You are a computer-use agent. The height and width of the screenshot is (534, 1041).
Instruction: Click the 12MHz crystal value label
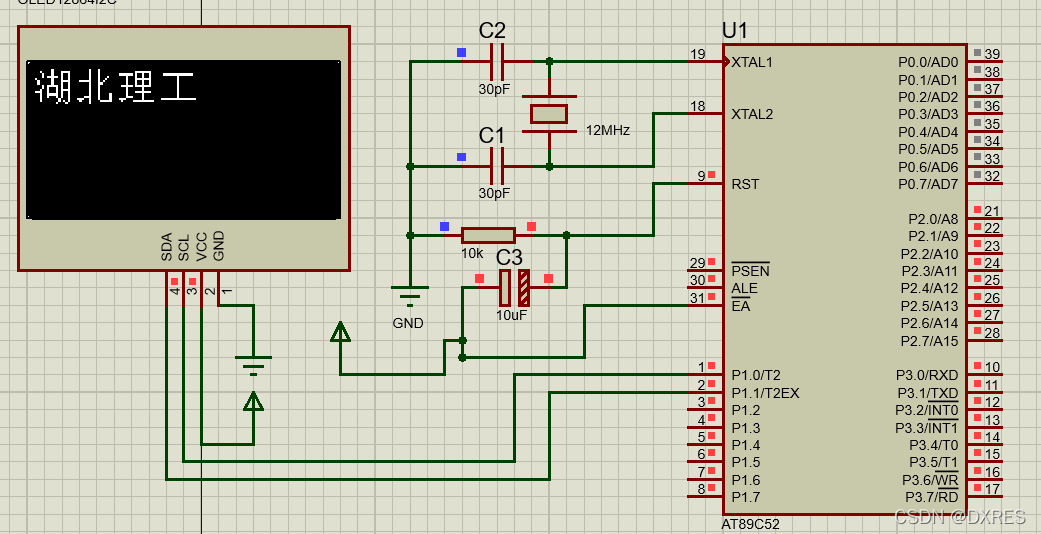tap(607, 131)
